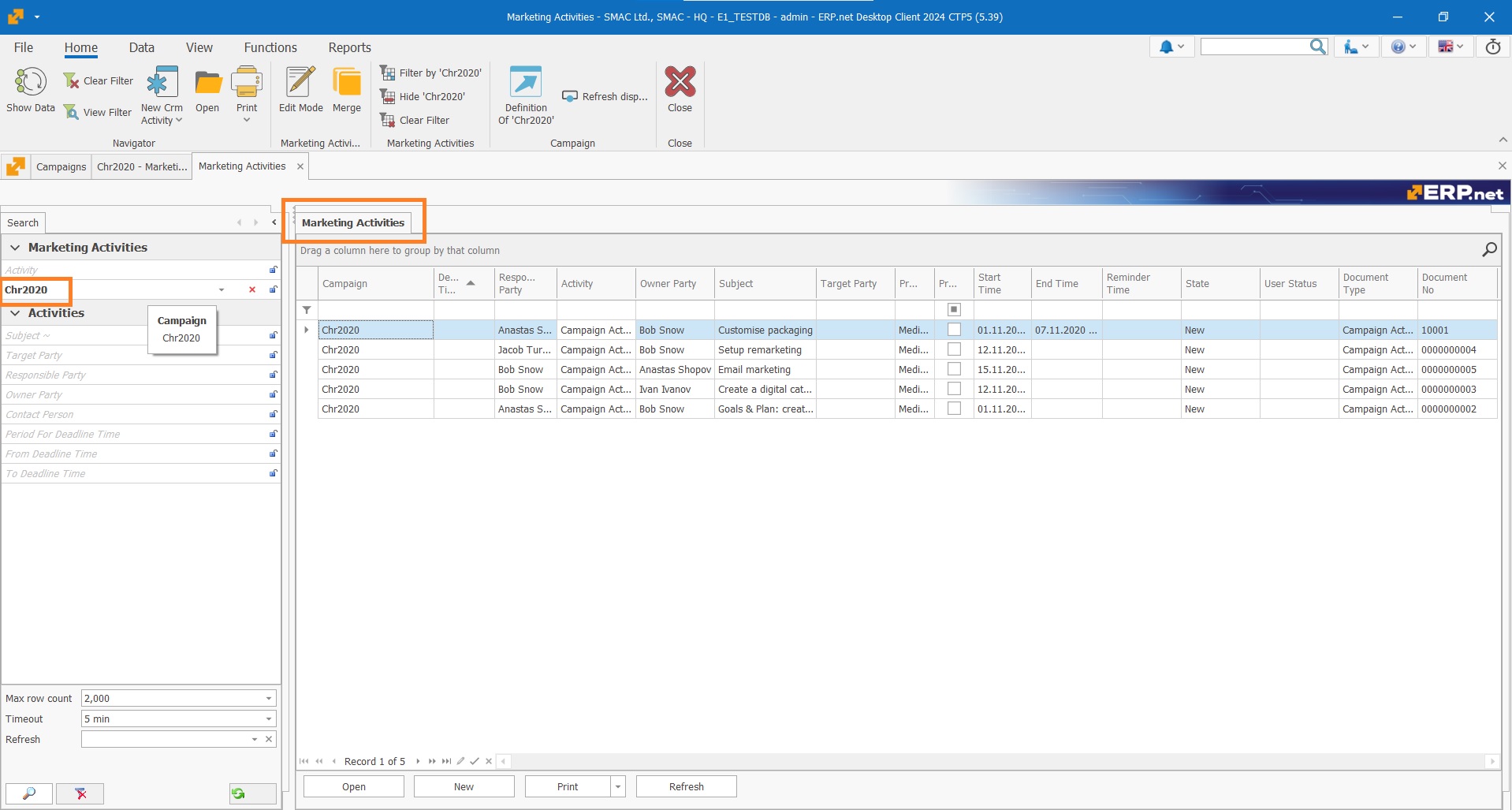This screenshot has height=810, width=1512.
Task: Open the Functions ribbon tab
Action: [x=270, y=47]
